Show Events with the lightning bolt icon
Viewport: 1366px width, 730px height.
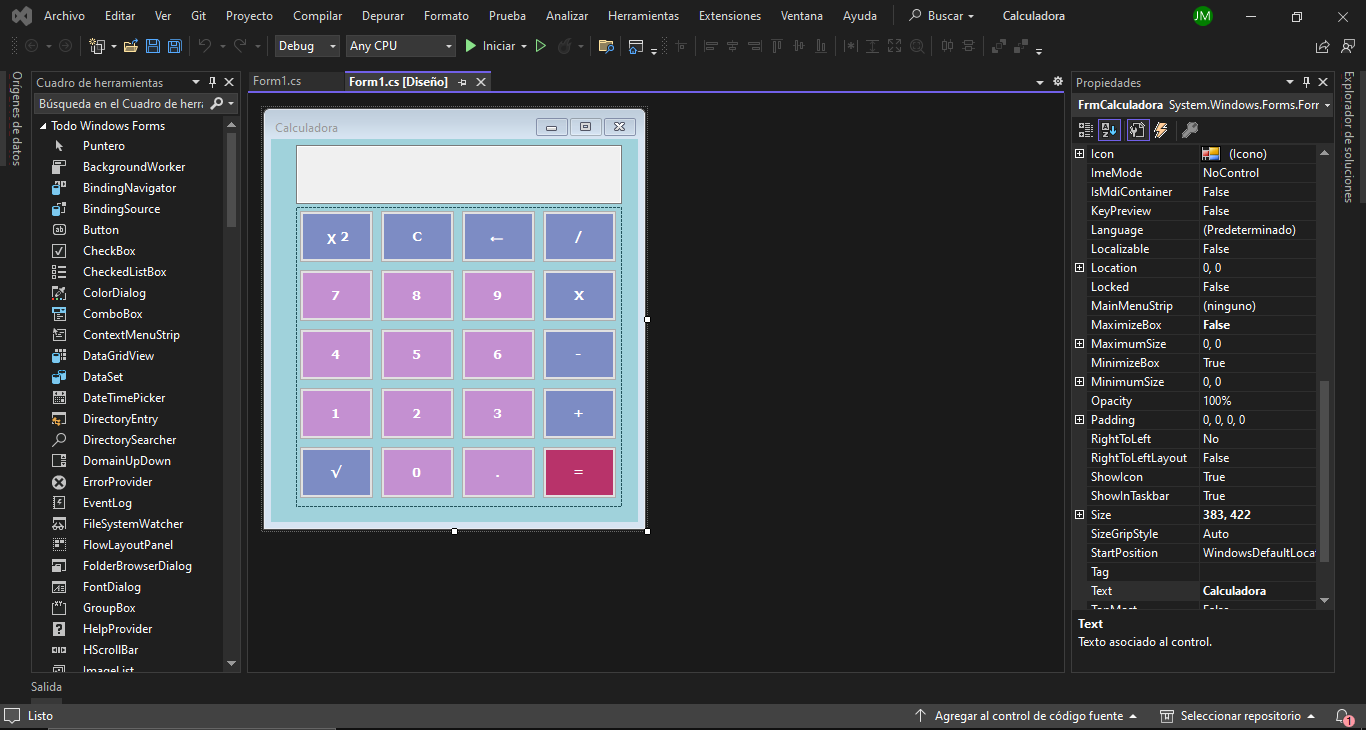[x=1161, y=130]
